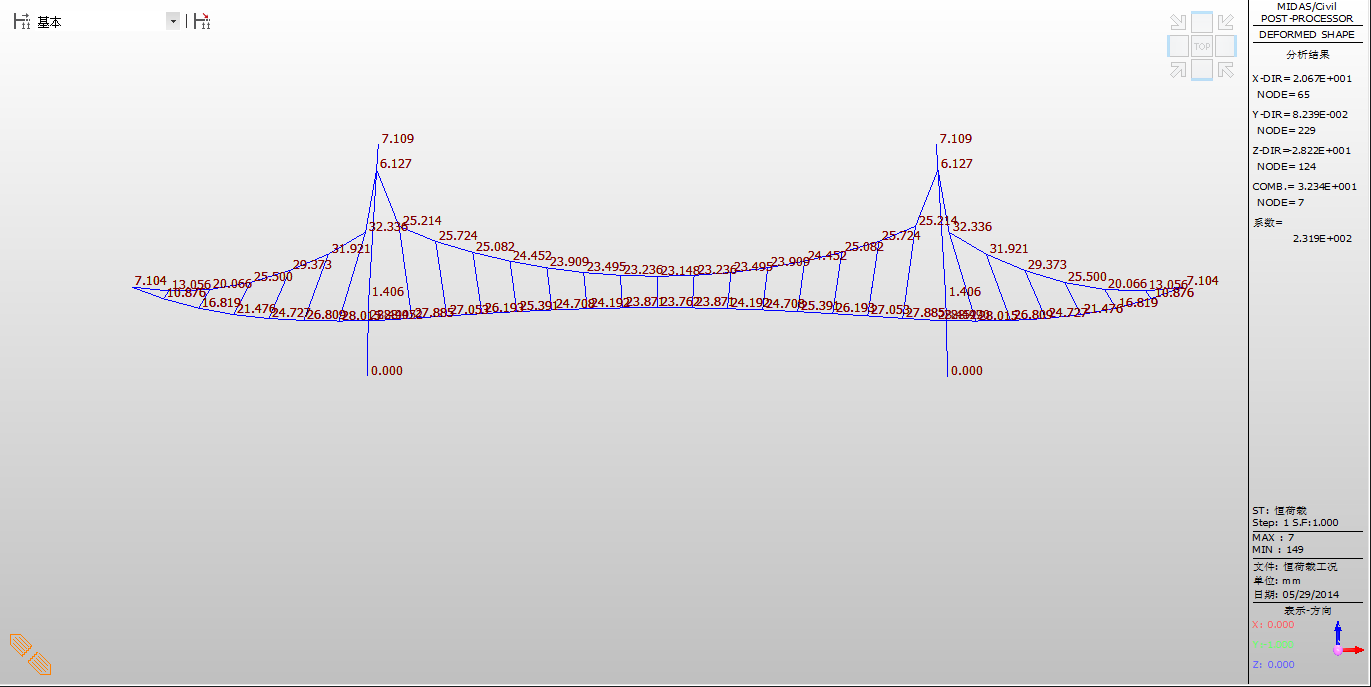
Task: Open the 基本 stage dropdown arrow
Action: coord(173,21)
